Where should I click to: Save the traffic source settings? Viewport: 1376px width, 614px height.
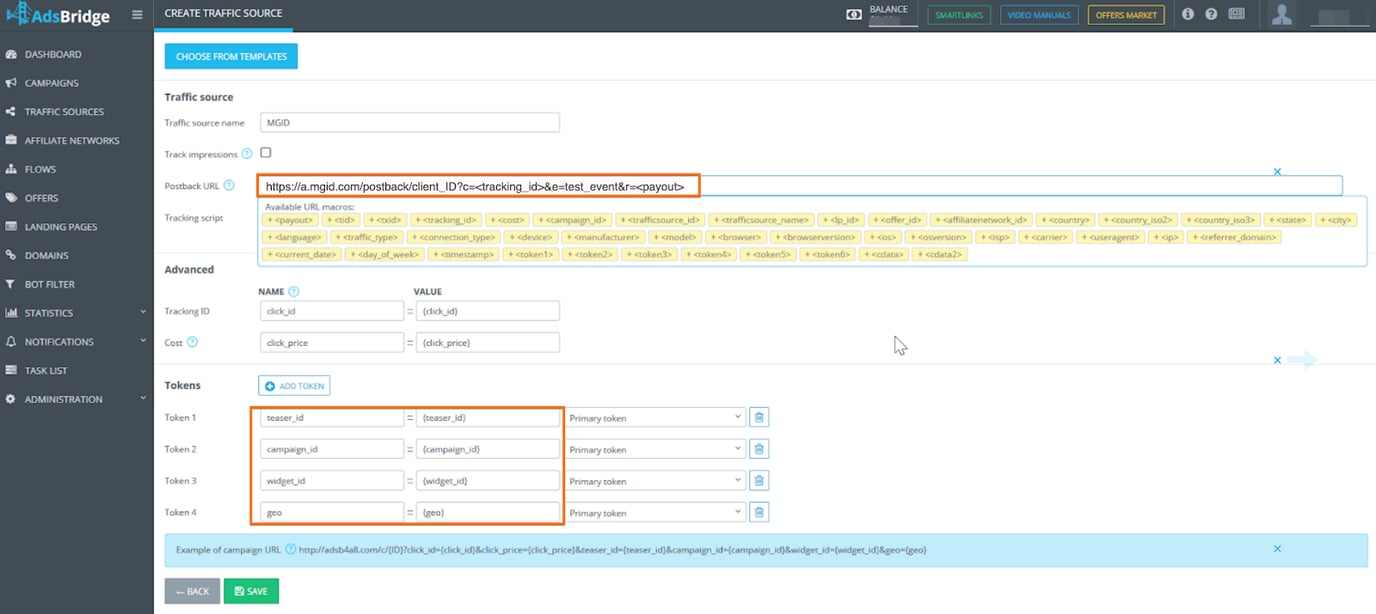[250, 590]
